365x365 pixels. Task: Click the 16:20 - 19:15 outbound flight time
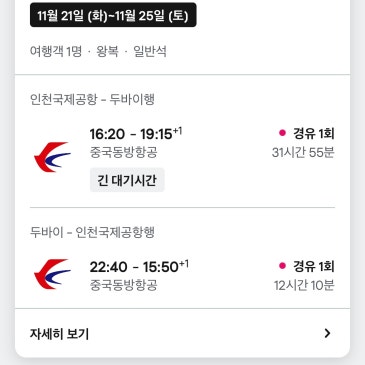[x=136, y=134]
